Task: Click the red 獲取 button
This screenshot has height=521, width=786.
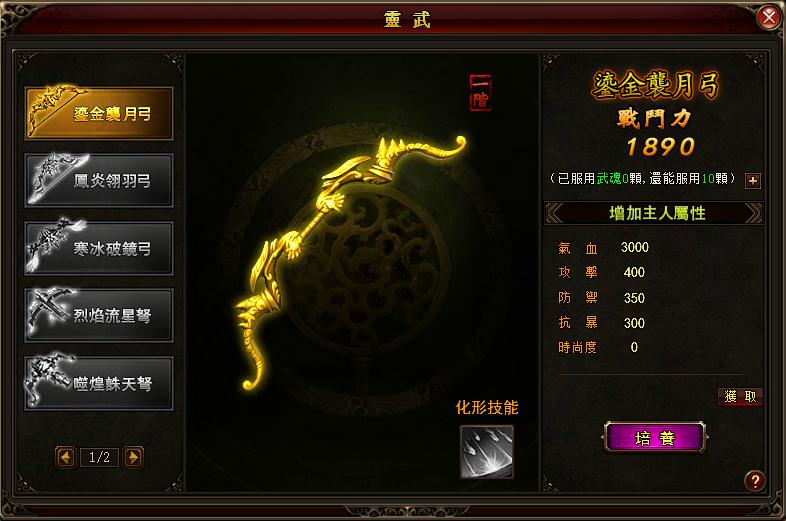Action: tap(740, 397)
